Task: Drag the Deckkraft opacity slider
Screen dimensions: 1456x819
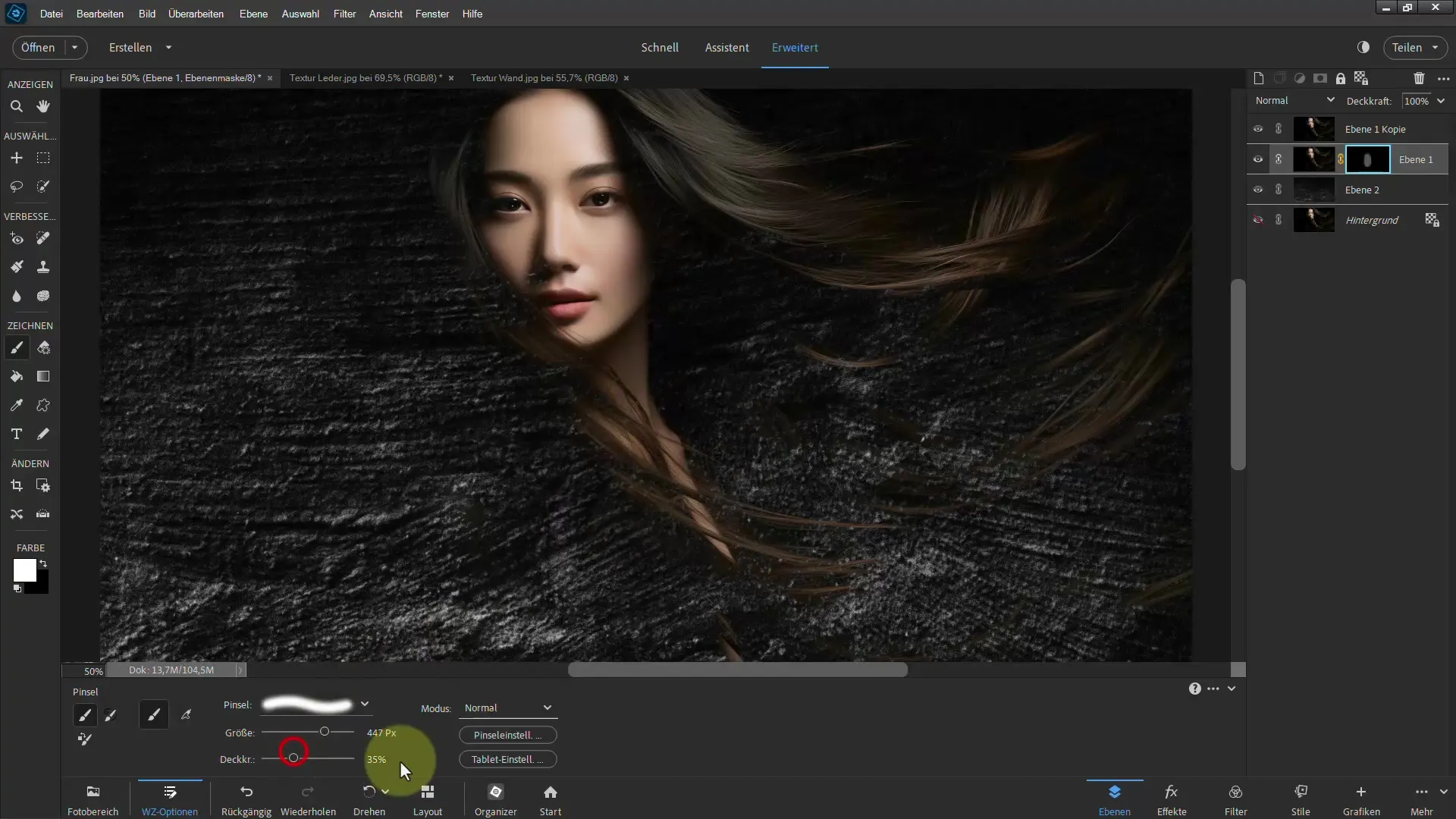Action: tap(294, 758)
